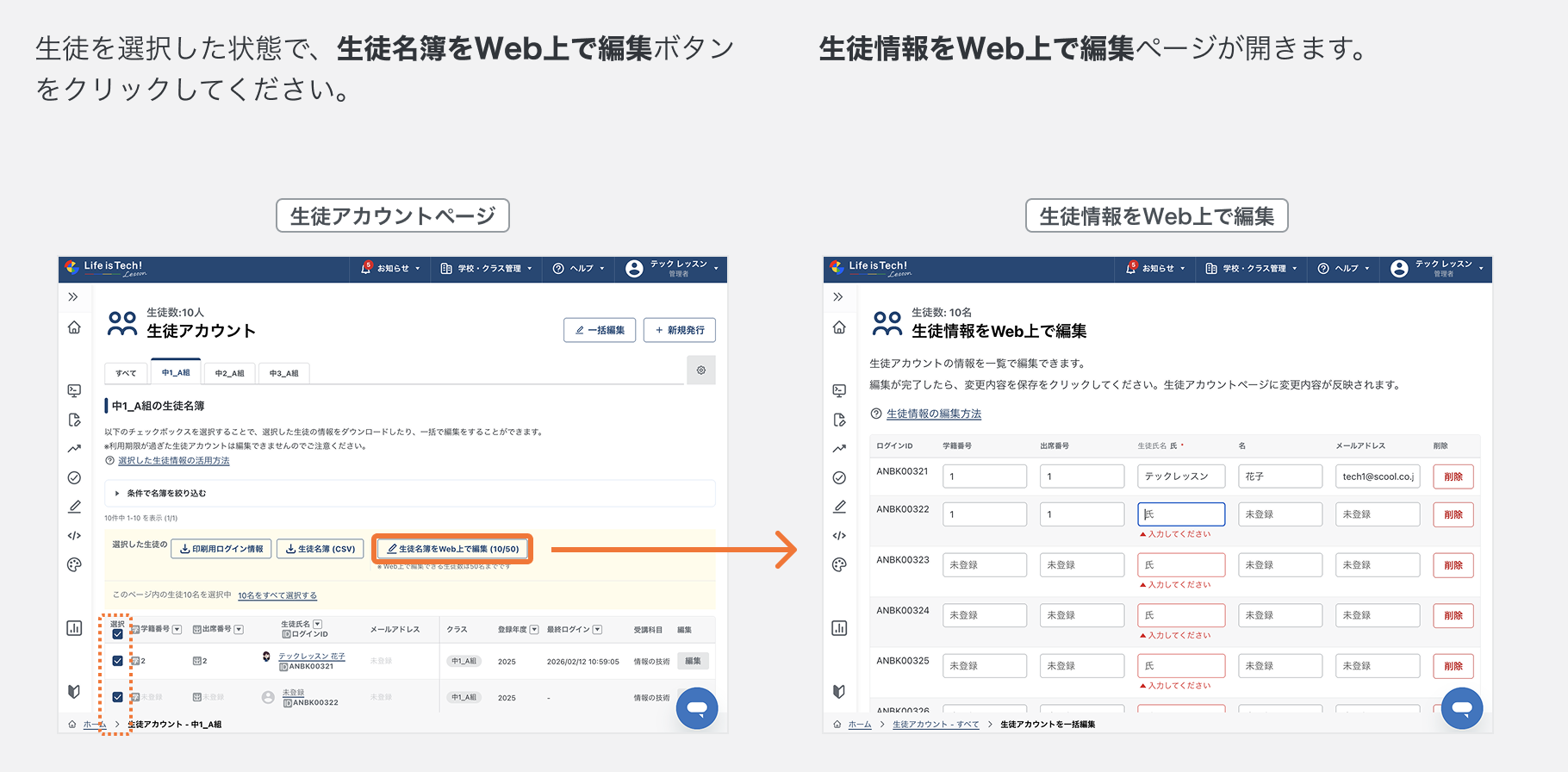
Task: Open the 最終ログイン column sort dropdown
Action: click(x=598, y=630)
